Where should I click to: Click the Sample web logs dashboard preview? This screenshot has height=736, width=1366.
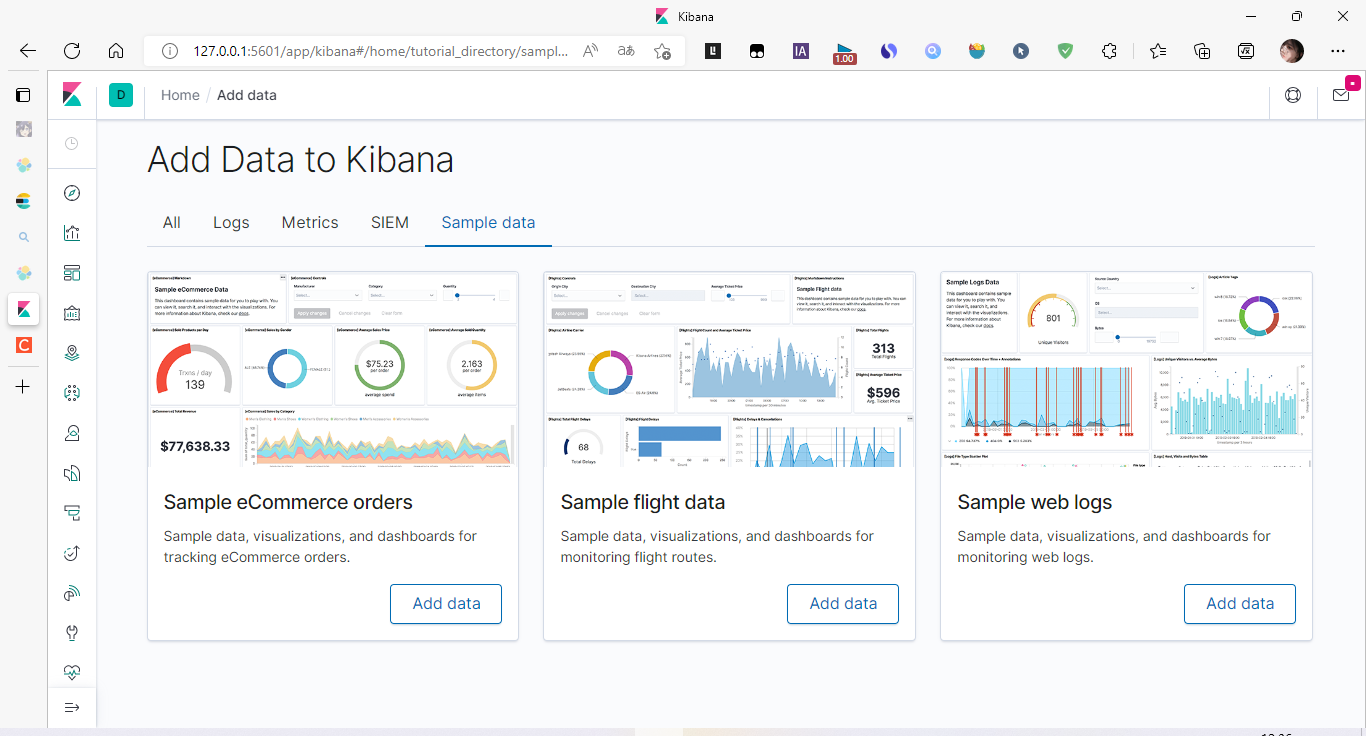click(1126, 369)
